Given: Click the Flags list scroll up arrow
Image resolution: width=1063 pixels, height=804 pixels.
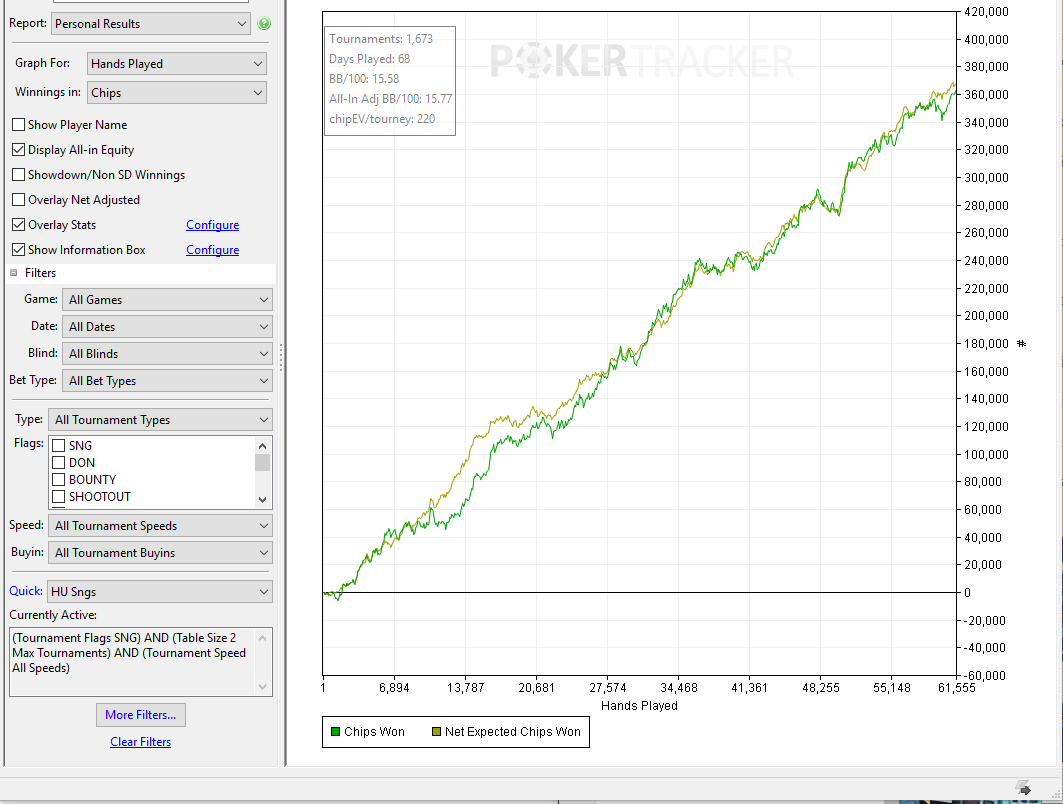Looking at the screenshot, I should tap(262, 445).
